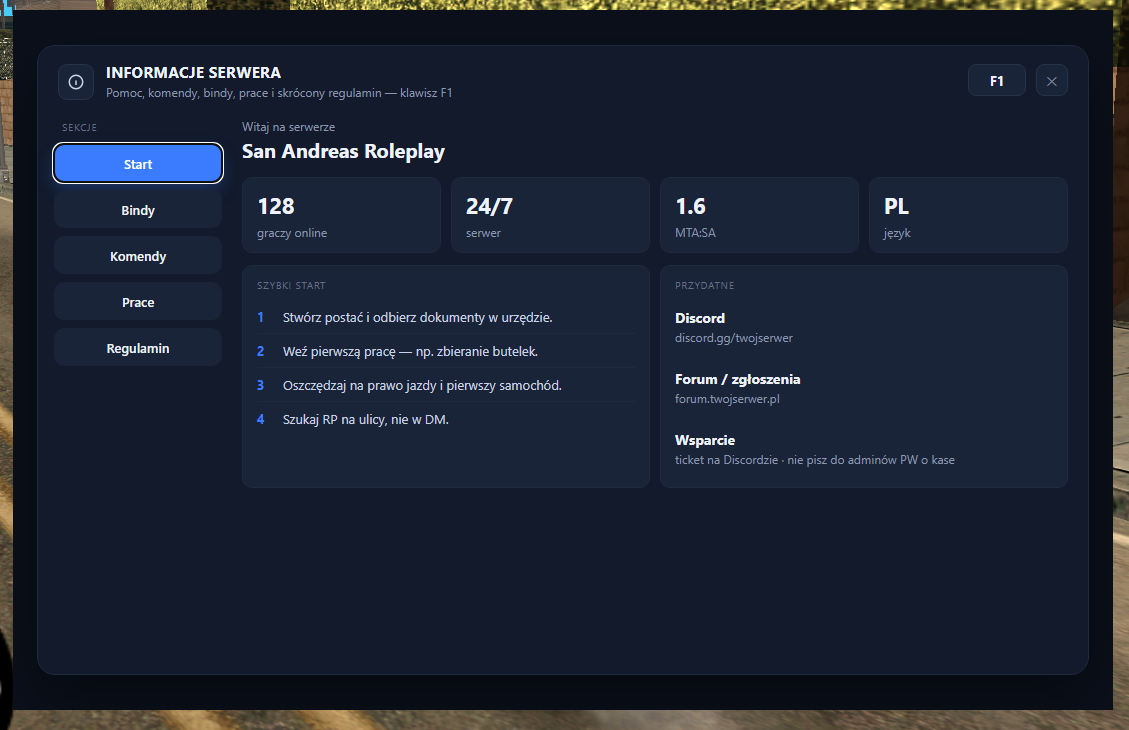Open the Bindy section
1129x730 pixels.
click(x=138, y=210)
